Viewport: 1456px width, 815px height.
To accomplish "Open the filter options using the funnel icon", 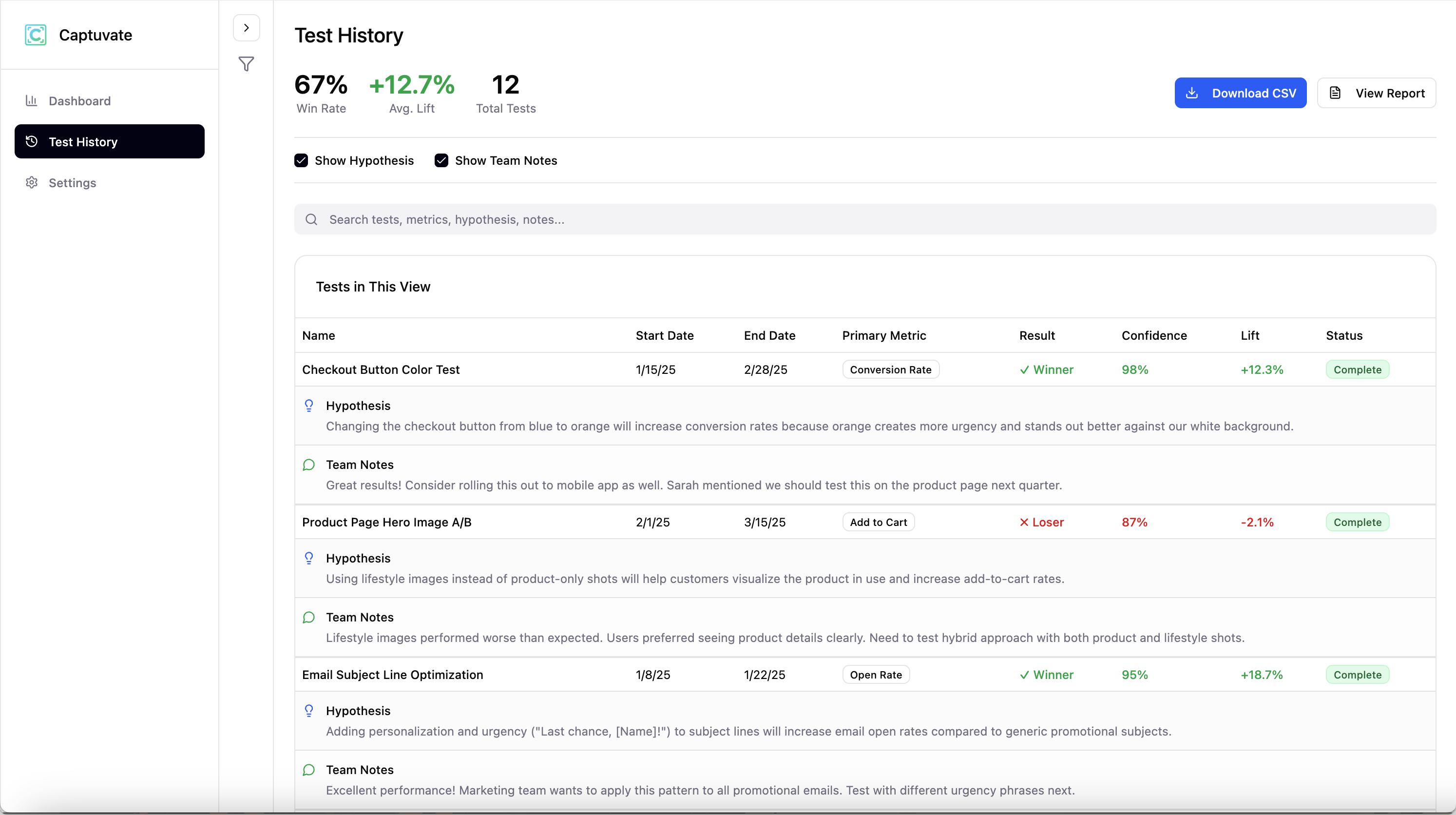I will pos(246,64).
